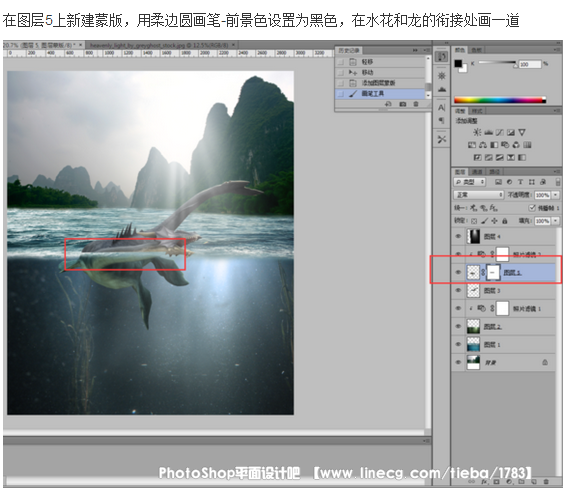
Task: Toggle visibility of the selected 图层 5
Action: (458, 272)
